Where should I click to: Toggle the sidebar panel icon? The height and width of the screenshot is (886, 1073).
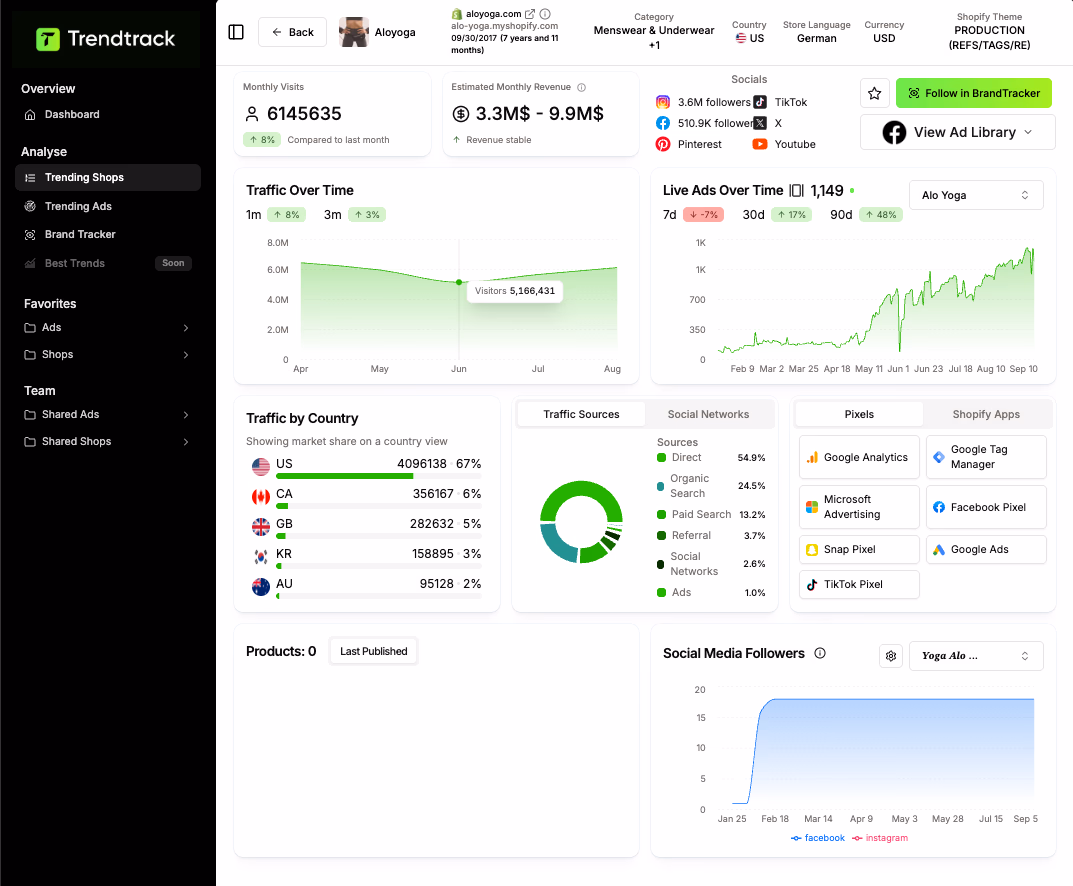tap(236, 32)
